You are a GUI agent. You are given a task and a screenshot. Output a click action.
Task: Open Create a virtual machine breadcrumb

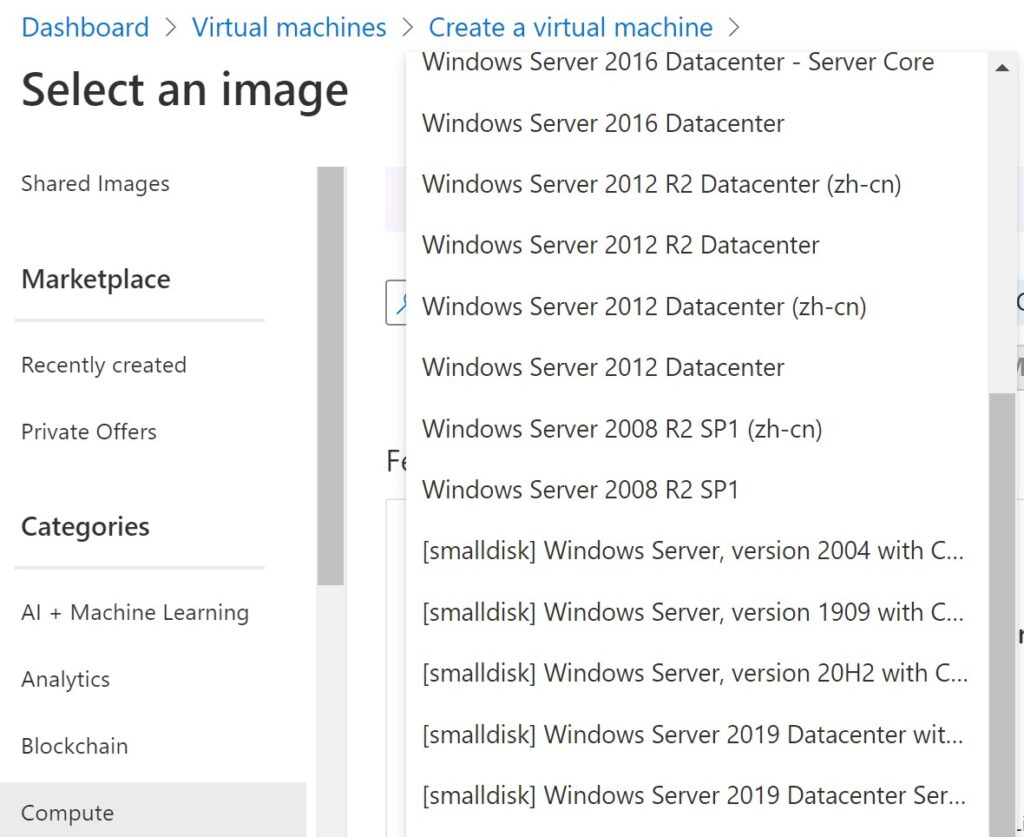570,27
